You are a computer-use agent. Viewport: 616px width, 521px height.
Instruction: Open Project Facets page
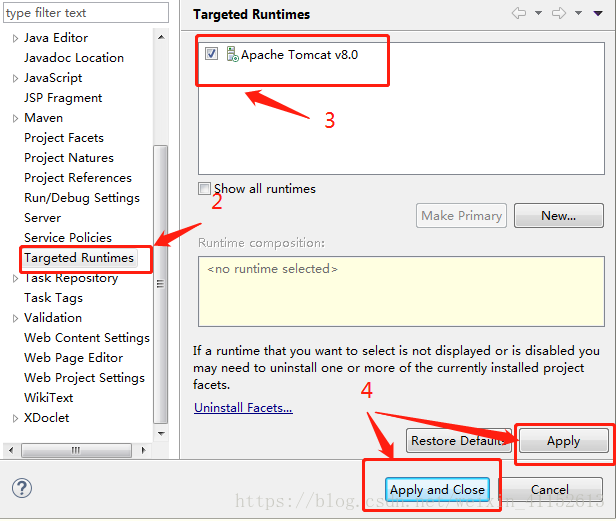pos(64,138)
